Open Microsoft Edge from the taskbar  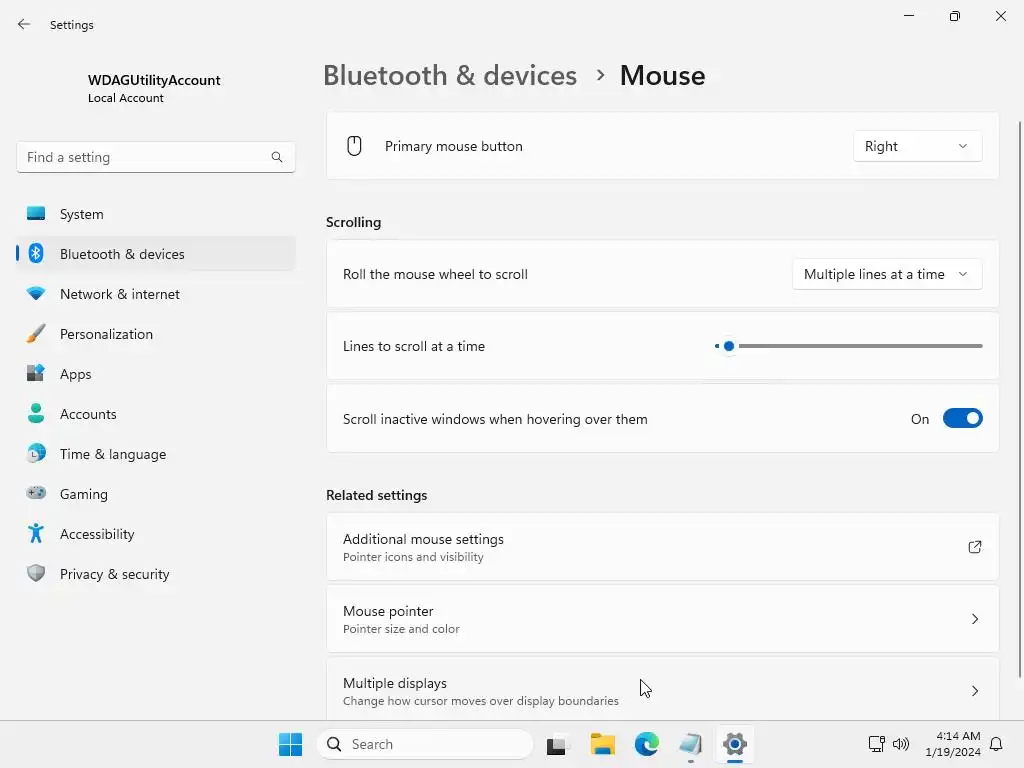pyautogui.click(x=647, y=744)
